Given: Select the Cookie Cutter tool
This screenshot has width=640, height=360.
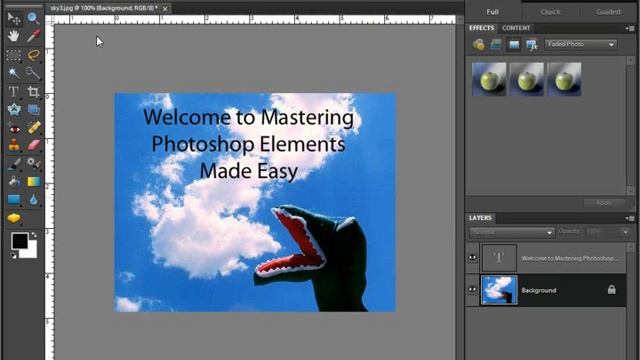Looking at the screenshot, I should (13, 109).
